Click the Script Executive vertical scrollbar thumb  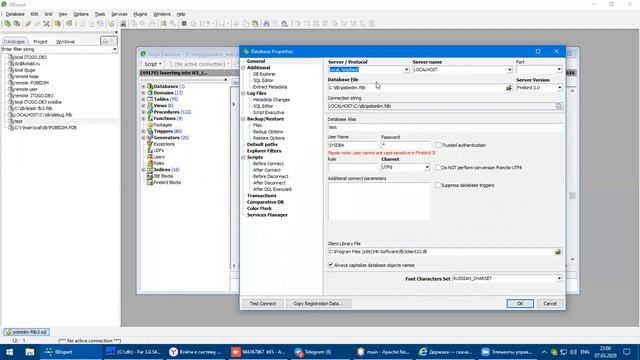pyautogui.click(x=572, y=196)
